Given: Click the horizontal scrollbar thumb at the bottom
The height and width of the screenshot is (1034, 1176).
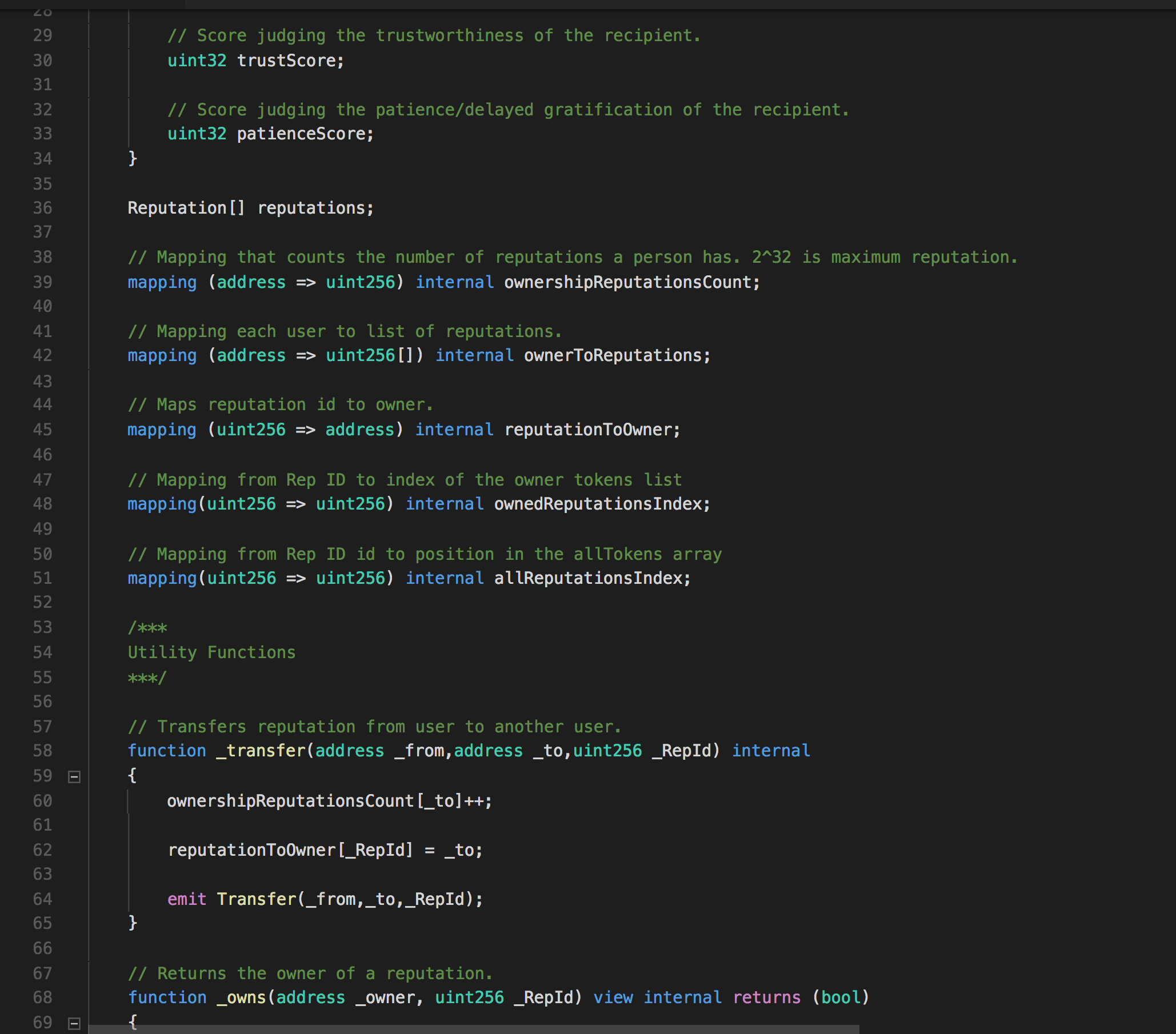Looking at the screenshot, I should click(x=474, y=1029).
